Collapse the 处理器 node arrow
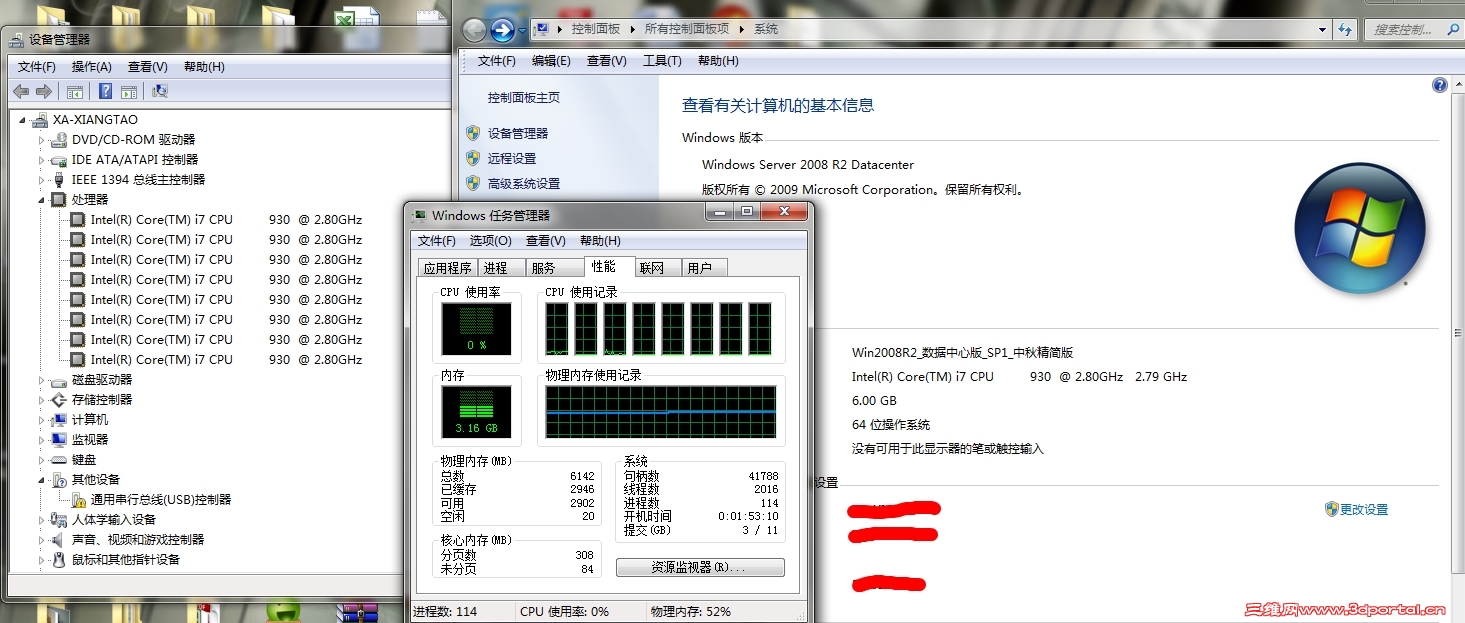 tap(42, 200)
